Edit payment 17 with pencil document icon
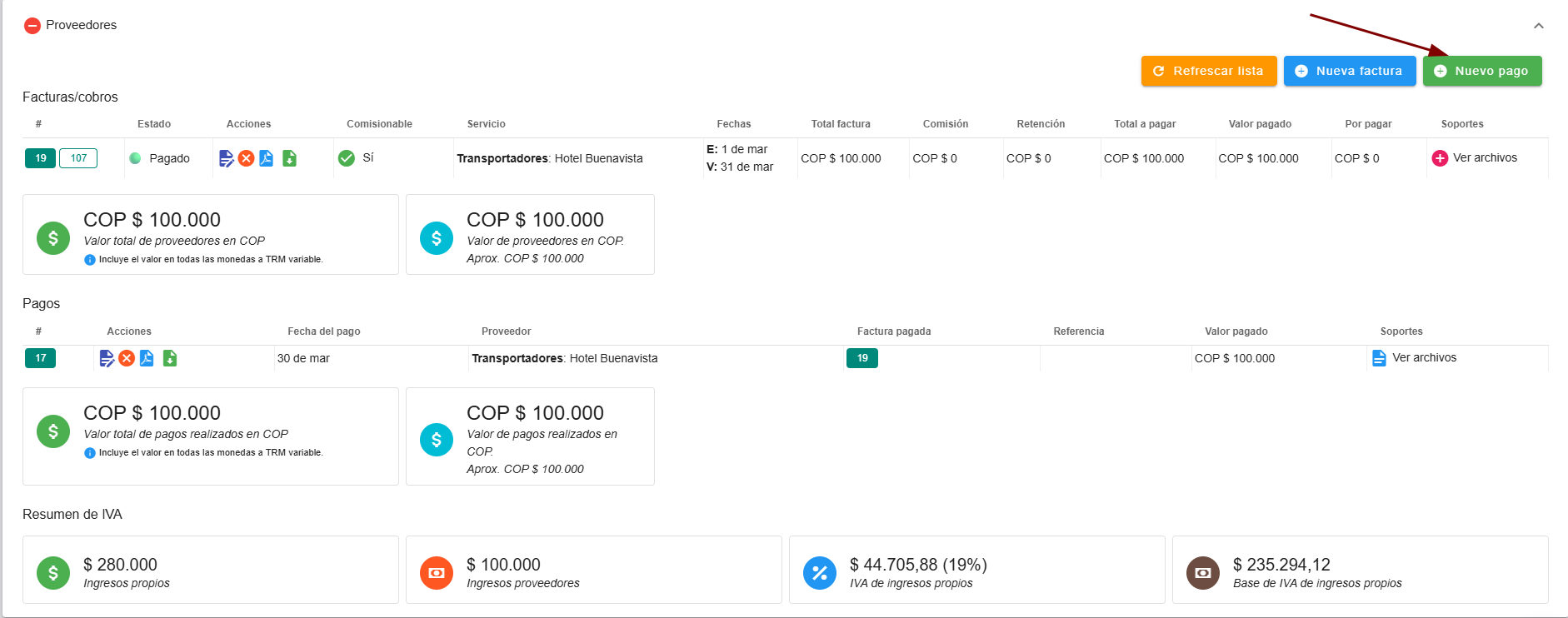This screenshot has height=618, width=1568. coord(107,358)
